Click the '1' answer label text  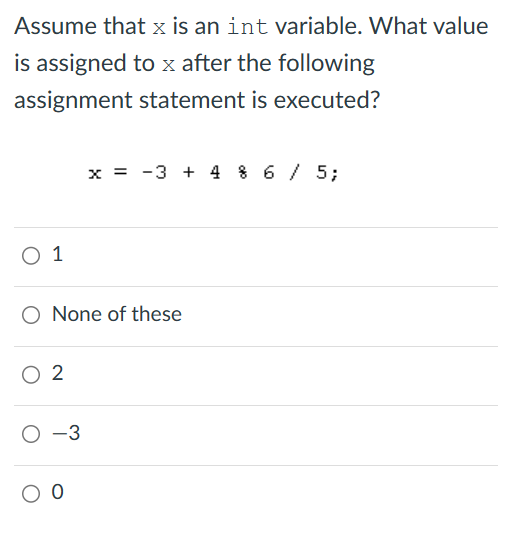coord(58,254)
